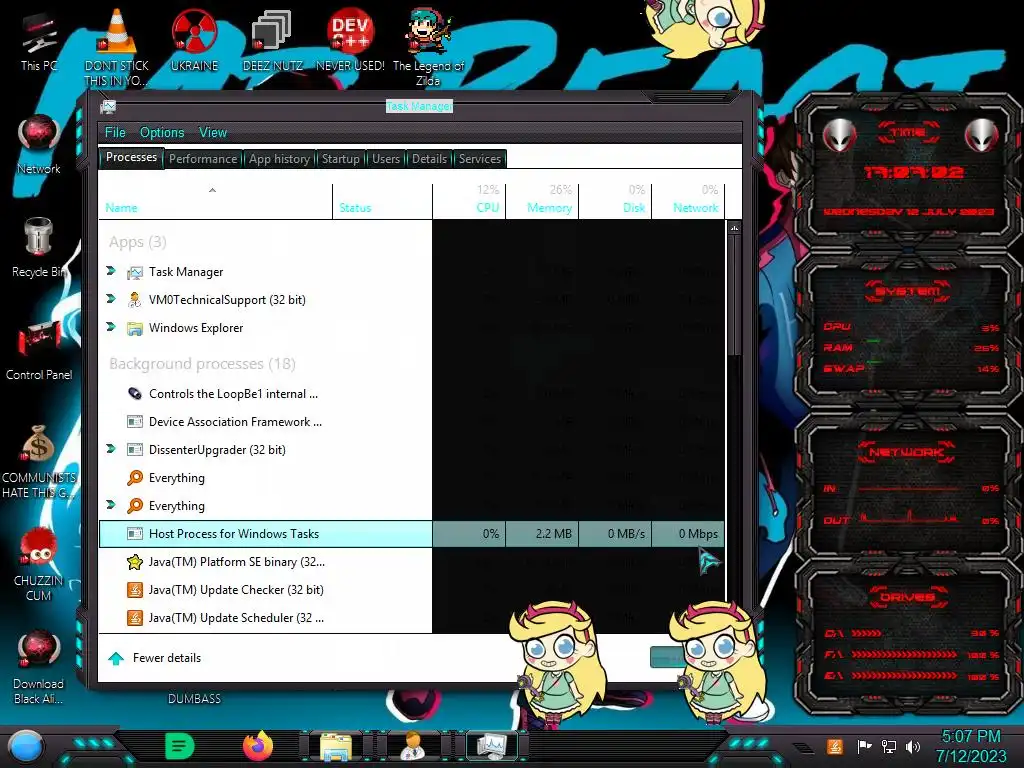Image resolution: width=1024 pixels, height=768 pixels.
Task: Open the Network desktop icon
Action: click(x=39, y=144)
